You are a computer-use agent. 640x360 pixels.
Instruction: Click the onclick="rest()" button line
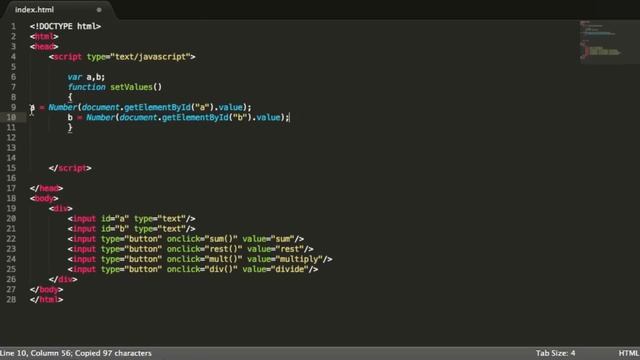[x=191, y=249]
